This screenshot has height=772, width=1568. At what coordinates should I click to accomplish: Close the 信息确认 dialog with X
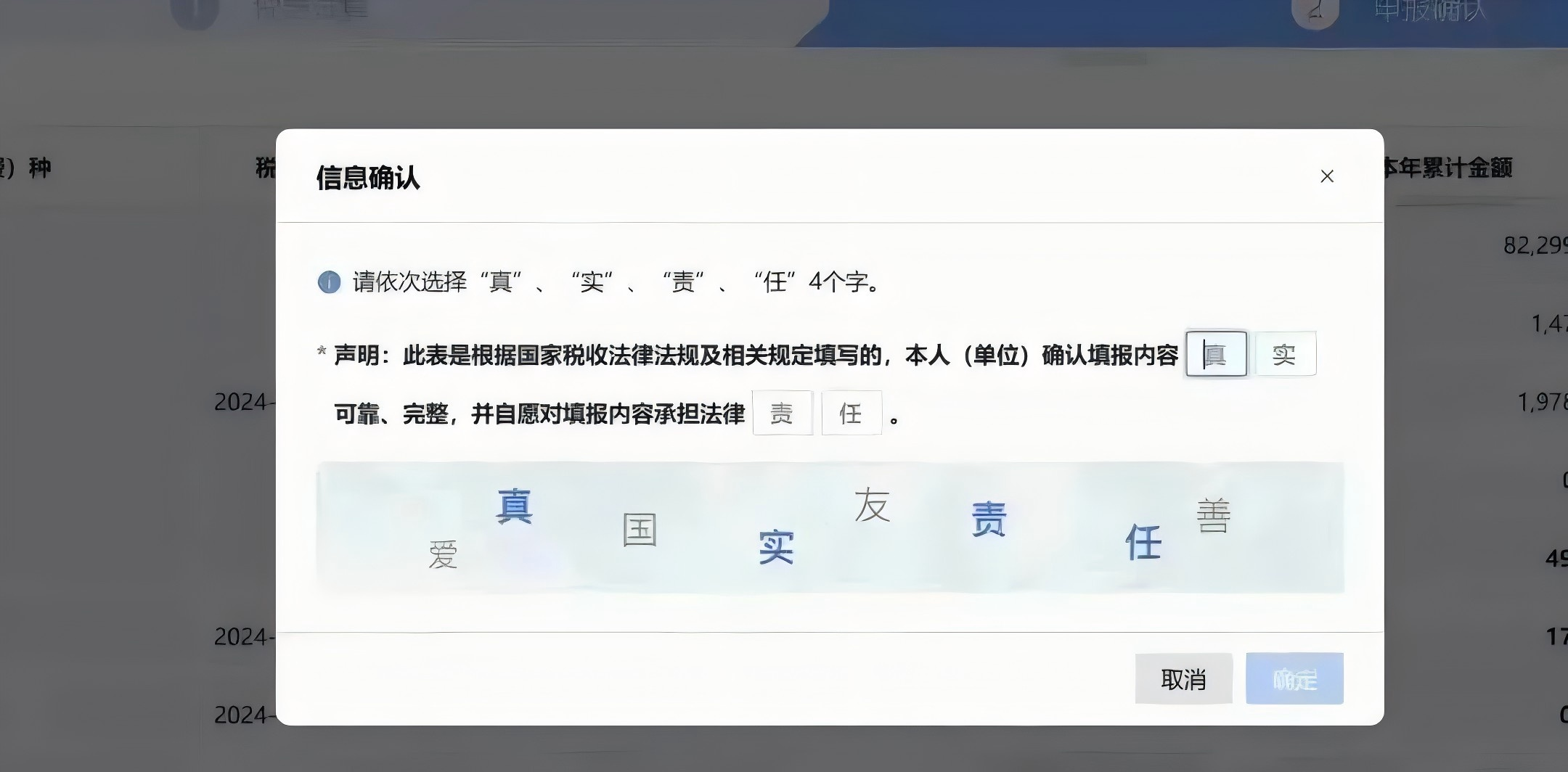coord(1327,176)
